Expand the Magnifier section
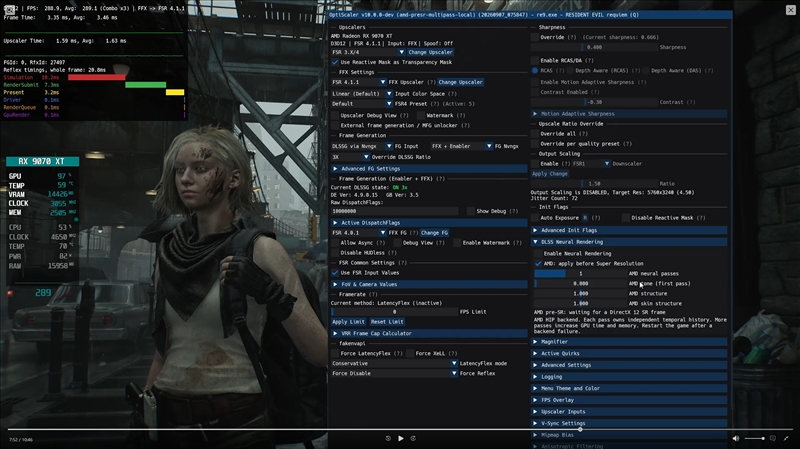This screenshot has width=800, height=449. tap(629, 342)
